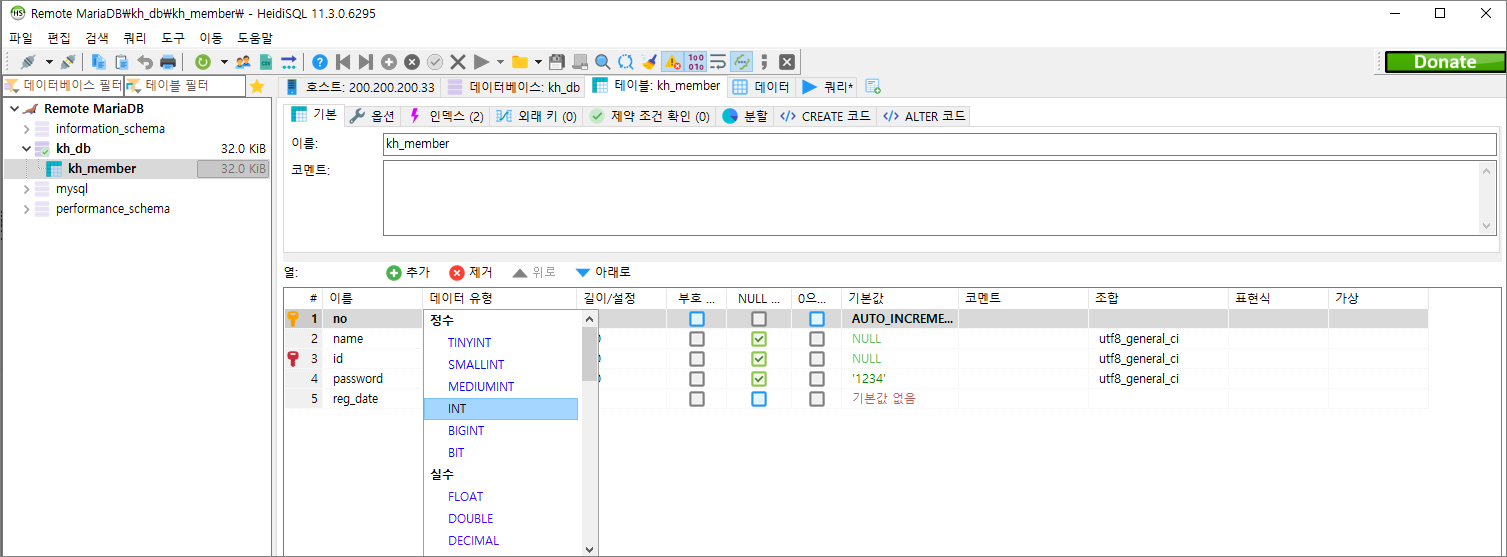The height and width of the screenshot is (557, 1507).
Task: Open the load SQL folder dropdown arrow
Action: [538, 62]
